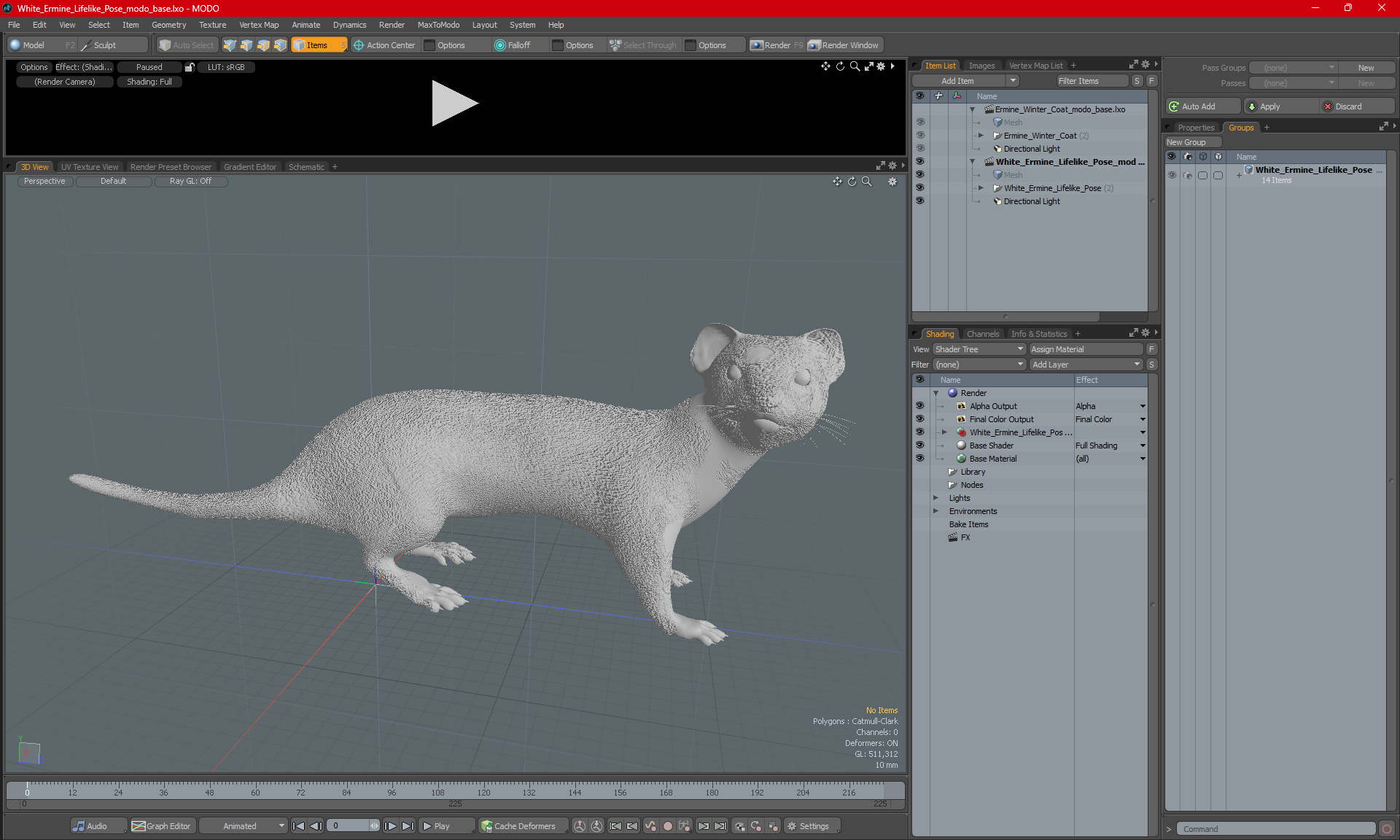Open the Vertex Map List tab
Screen dimensions: 1400x840
pyautogui.click(x=1035, y=66)
